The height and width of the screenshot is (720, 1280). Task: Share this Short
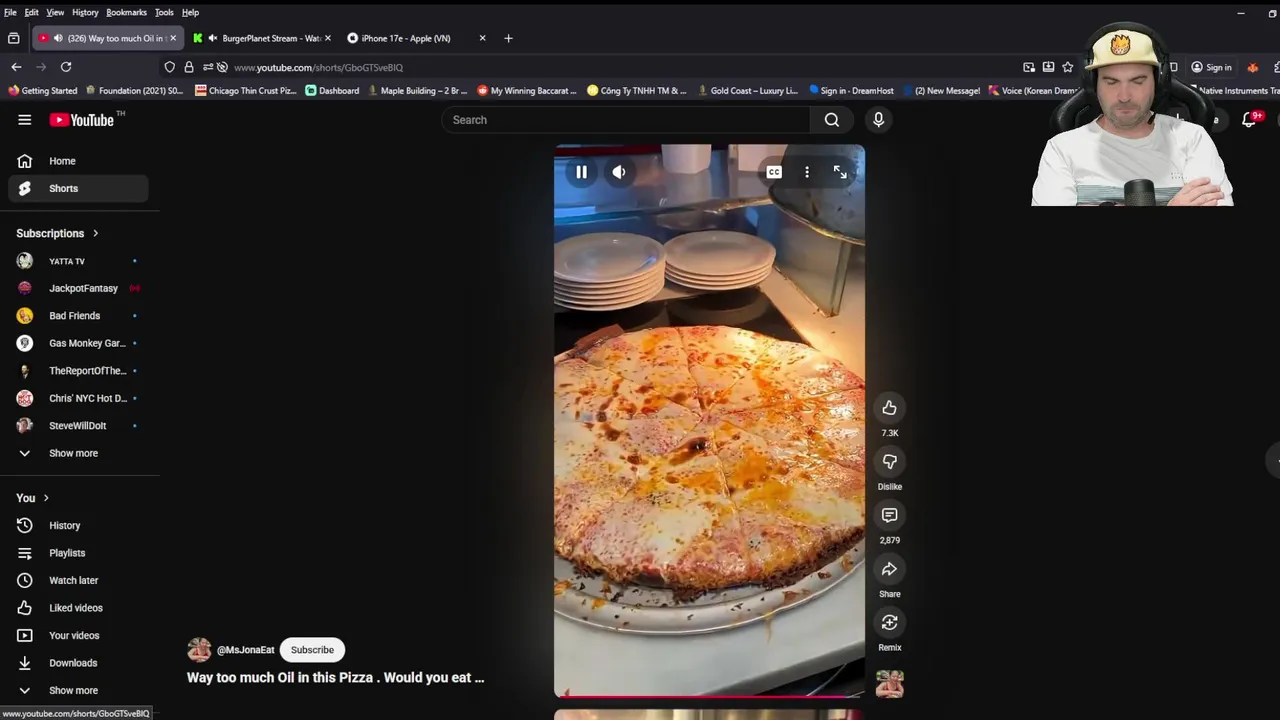tap(889, 569)
